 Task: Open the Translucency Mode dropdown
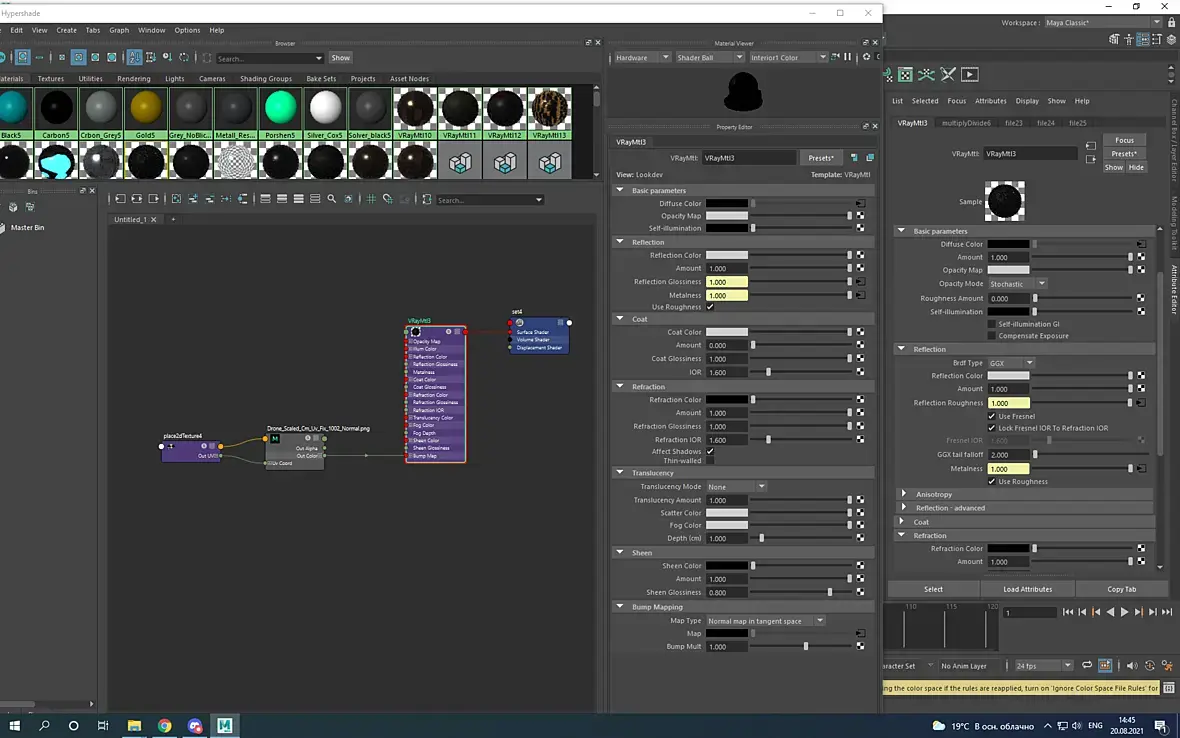click(736, 487)
